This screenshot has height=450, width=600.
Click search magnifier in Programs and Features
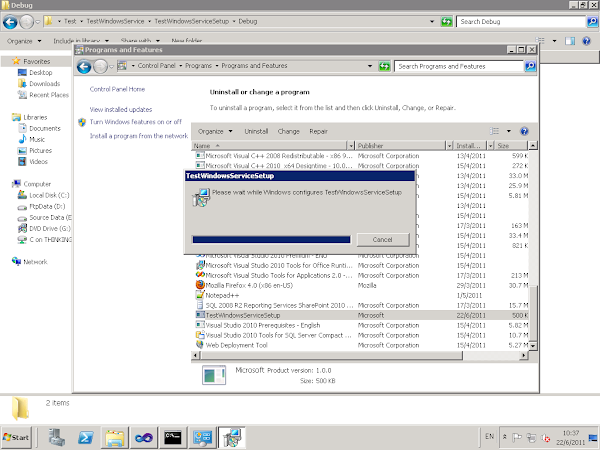coord(530,66)
